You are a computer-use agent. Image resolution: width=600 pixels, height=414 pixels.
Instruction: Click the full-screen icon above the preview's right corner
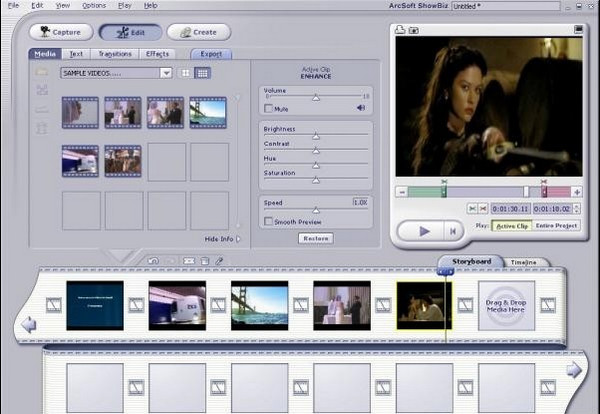coord(578,29)
